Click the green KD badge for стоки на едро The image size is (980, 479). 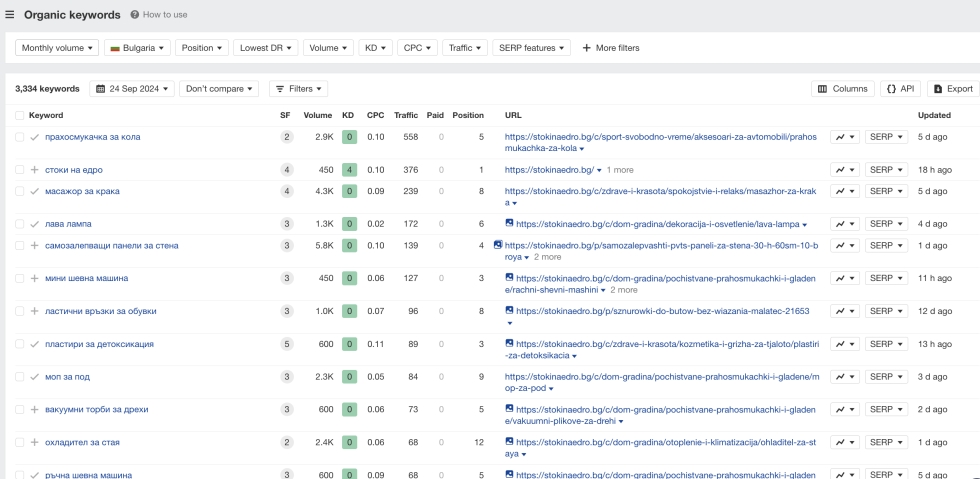tap(348, 170)
